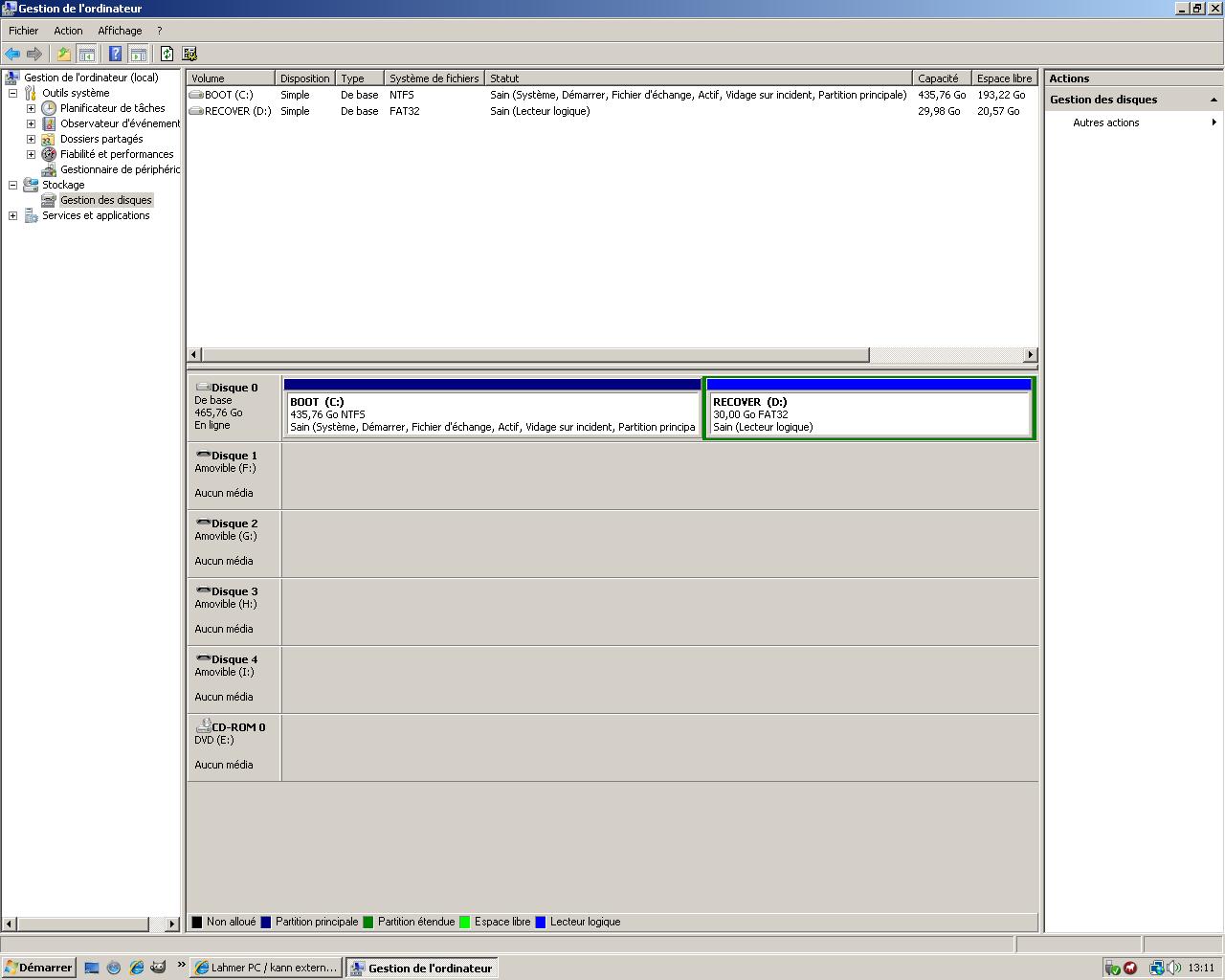Screen dimensions: 1225x980
Task: Select the Disque 4 Amovible (I:) label
Action: [234, 679]
